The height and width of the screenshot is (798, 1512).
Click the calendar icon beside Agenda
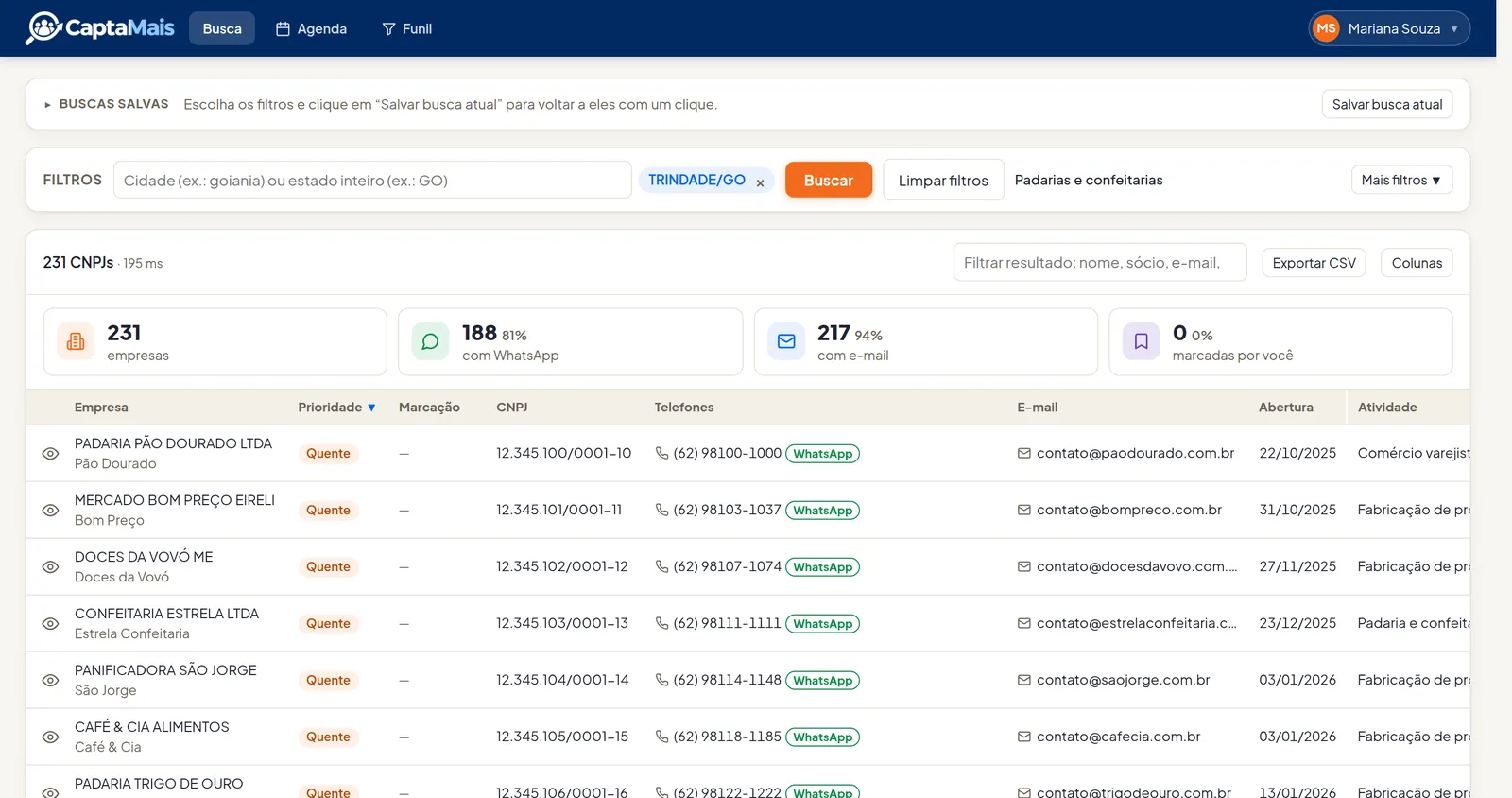[283, 29]
